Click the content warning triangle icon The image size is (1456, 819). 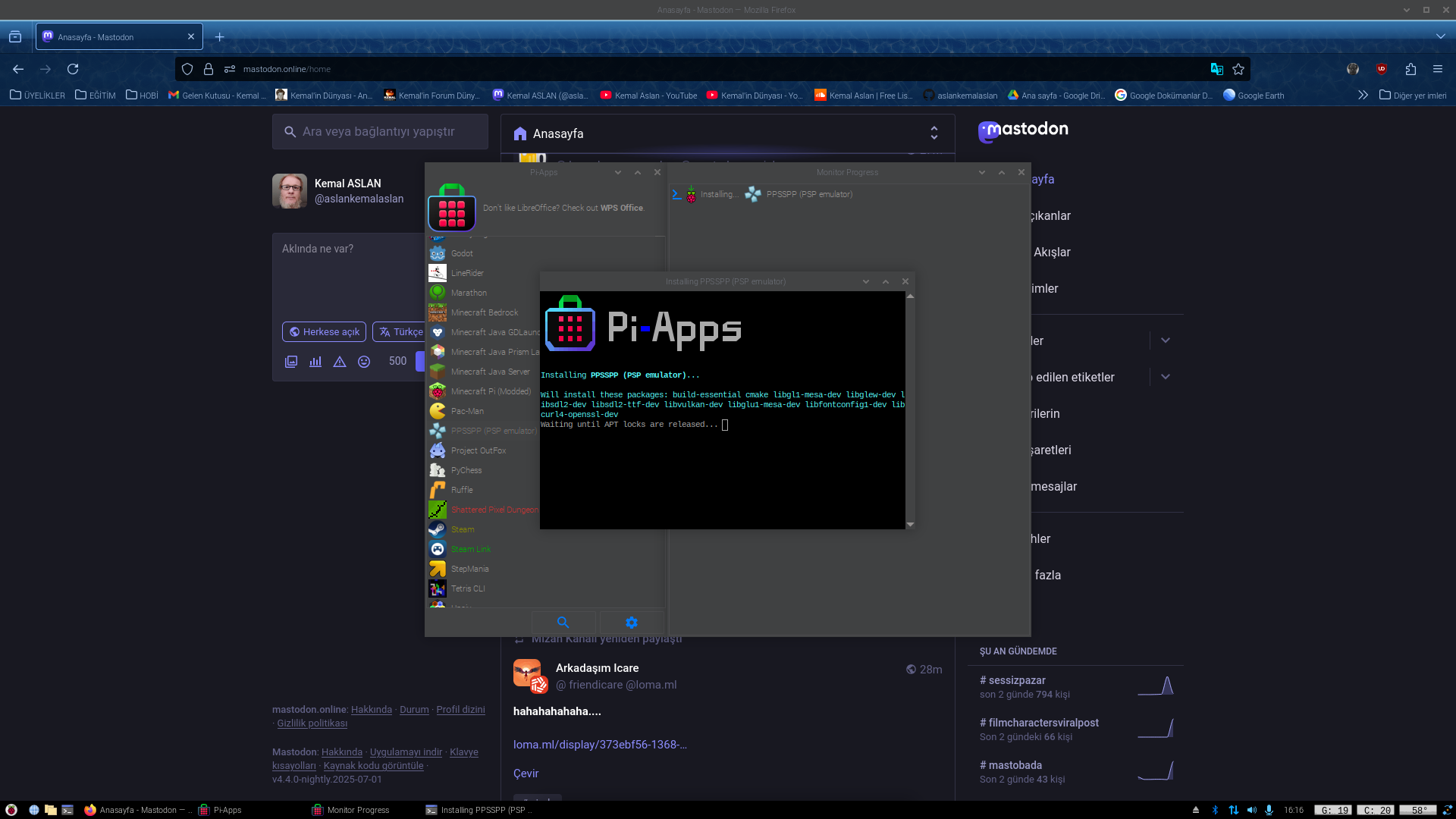coord(340,362)
